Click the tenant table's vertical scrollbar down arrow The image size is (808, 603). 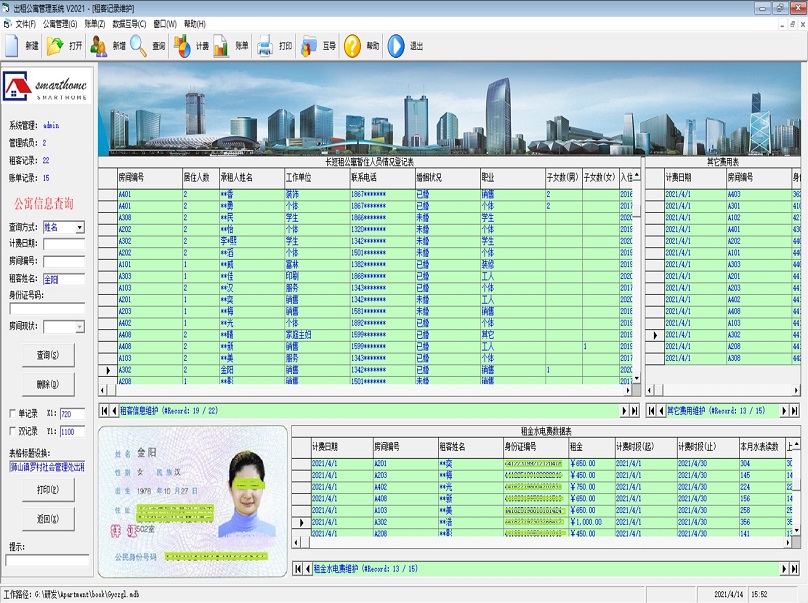(x=636, y=379)
